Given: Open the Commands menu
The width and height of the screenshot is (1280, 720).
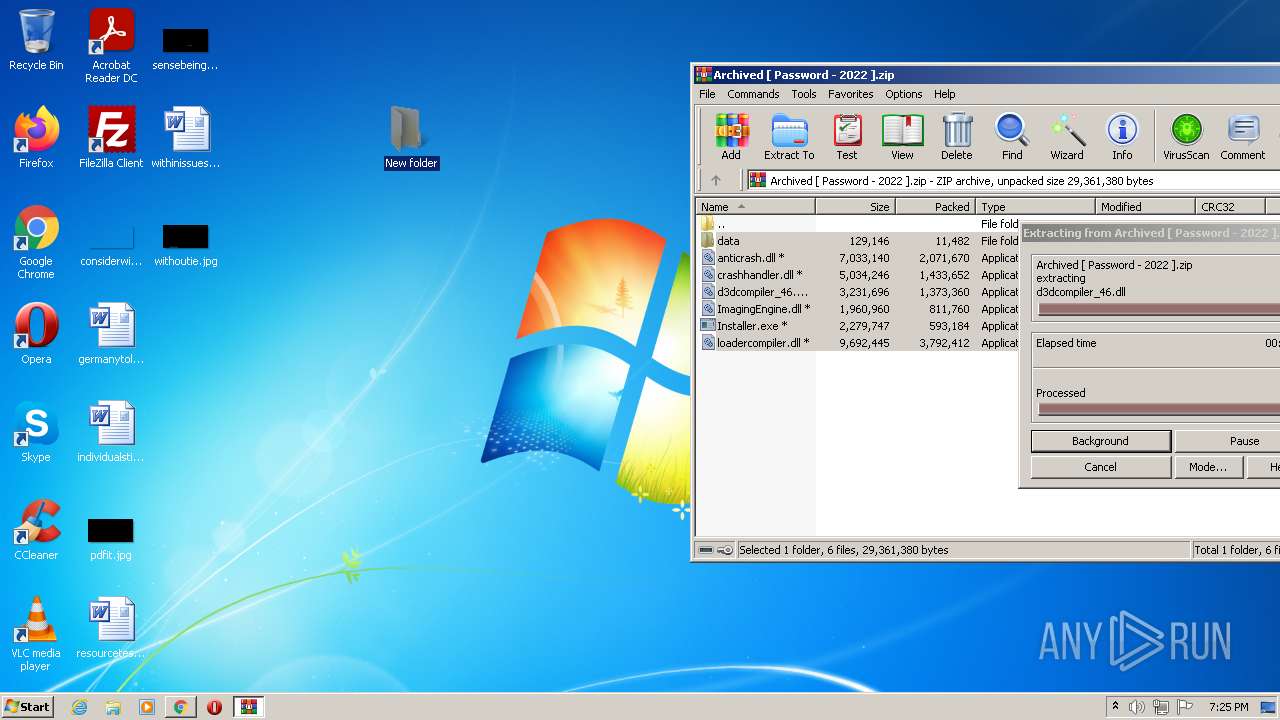Looking at the screenshot, I should 753,94.
